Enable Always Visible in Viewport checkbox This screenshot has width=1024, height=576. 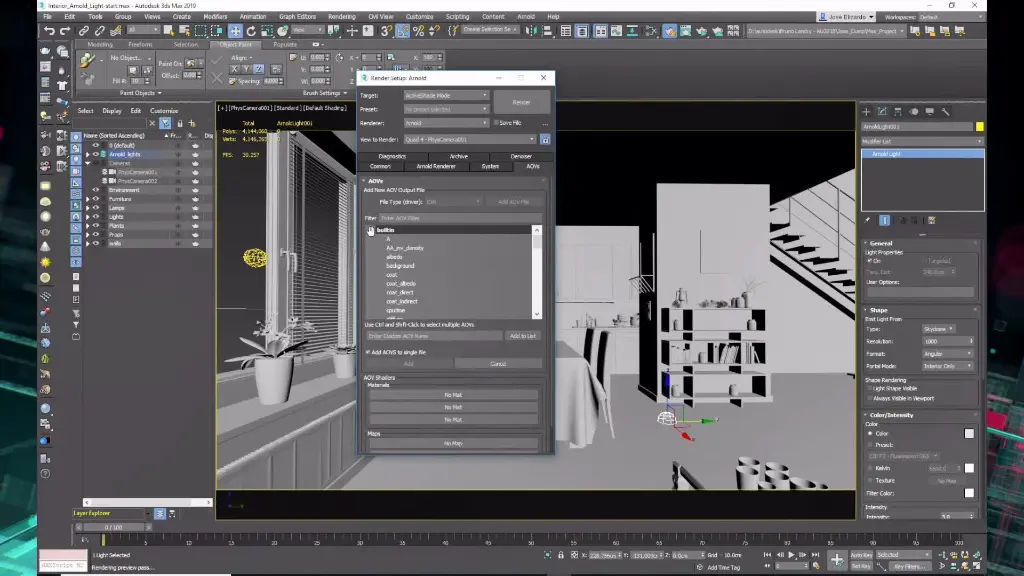tap(870, 398)
